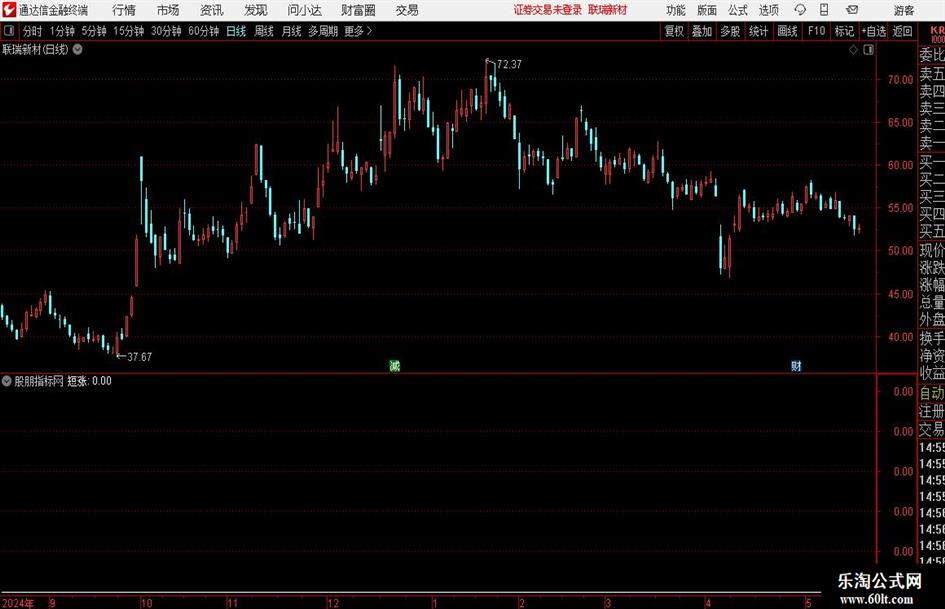
Task: Click the blue 财 marker on chart
Action: coord(796,365)
